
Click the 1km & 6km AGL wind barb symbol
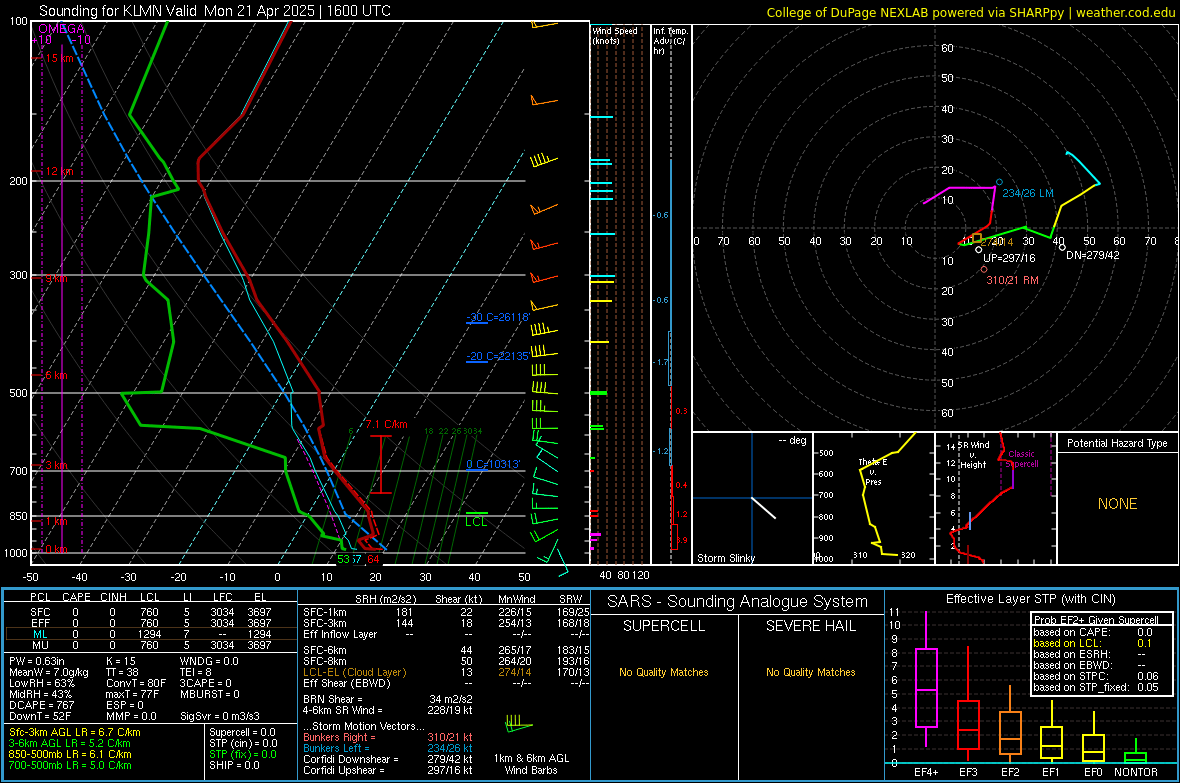click(x=518, y=724)
